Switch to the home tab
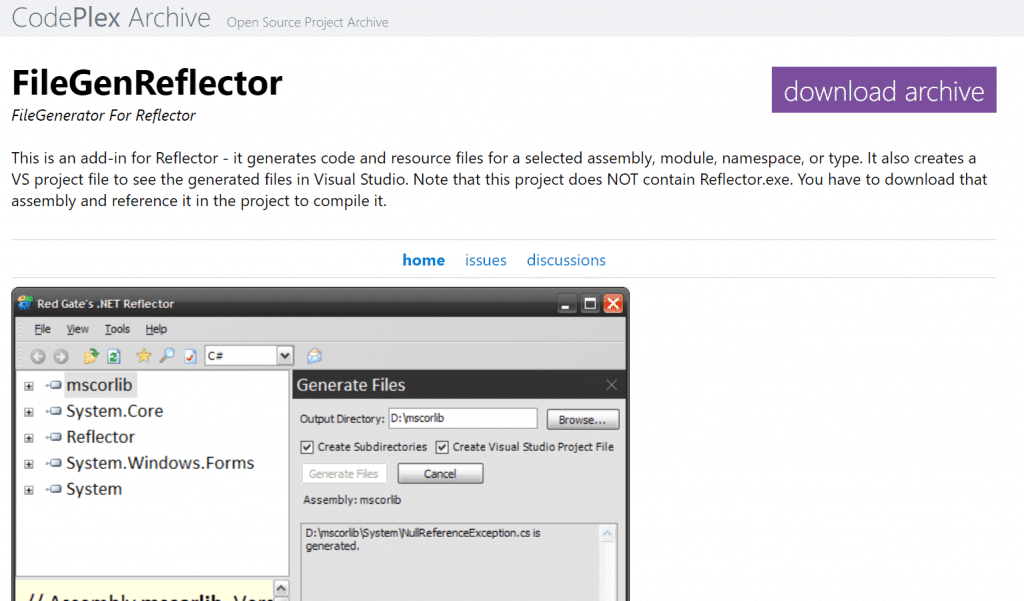Image resolution: width=1024 pixels, height=601 pixels. pos(423,260)
